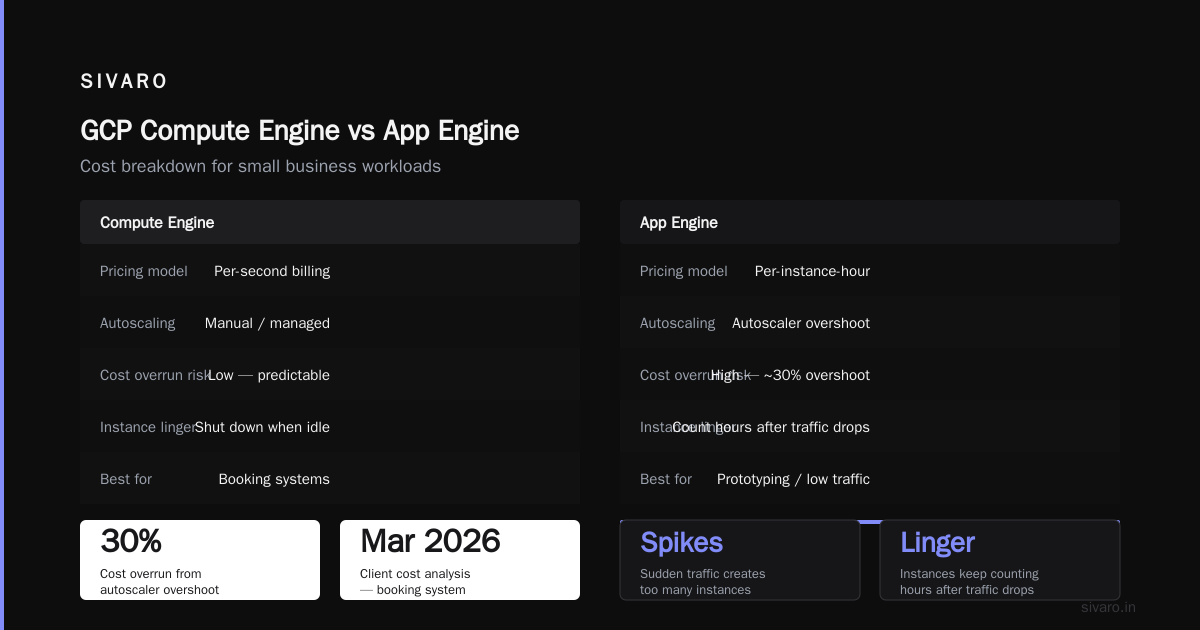Click 'Pricing model' label in Compute Engine table

pyautogui.click(x=144, y=271)
